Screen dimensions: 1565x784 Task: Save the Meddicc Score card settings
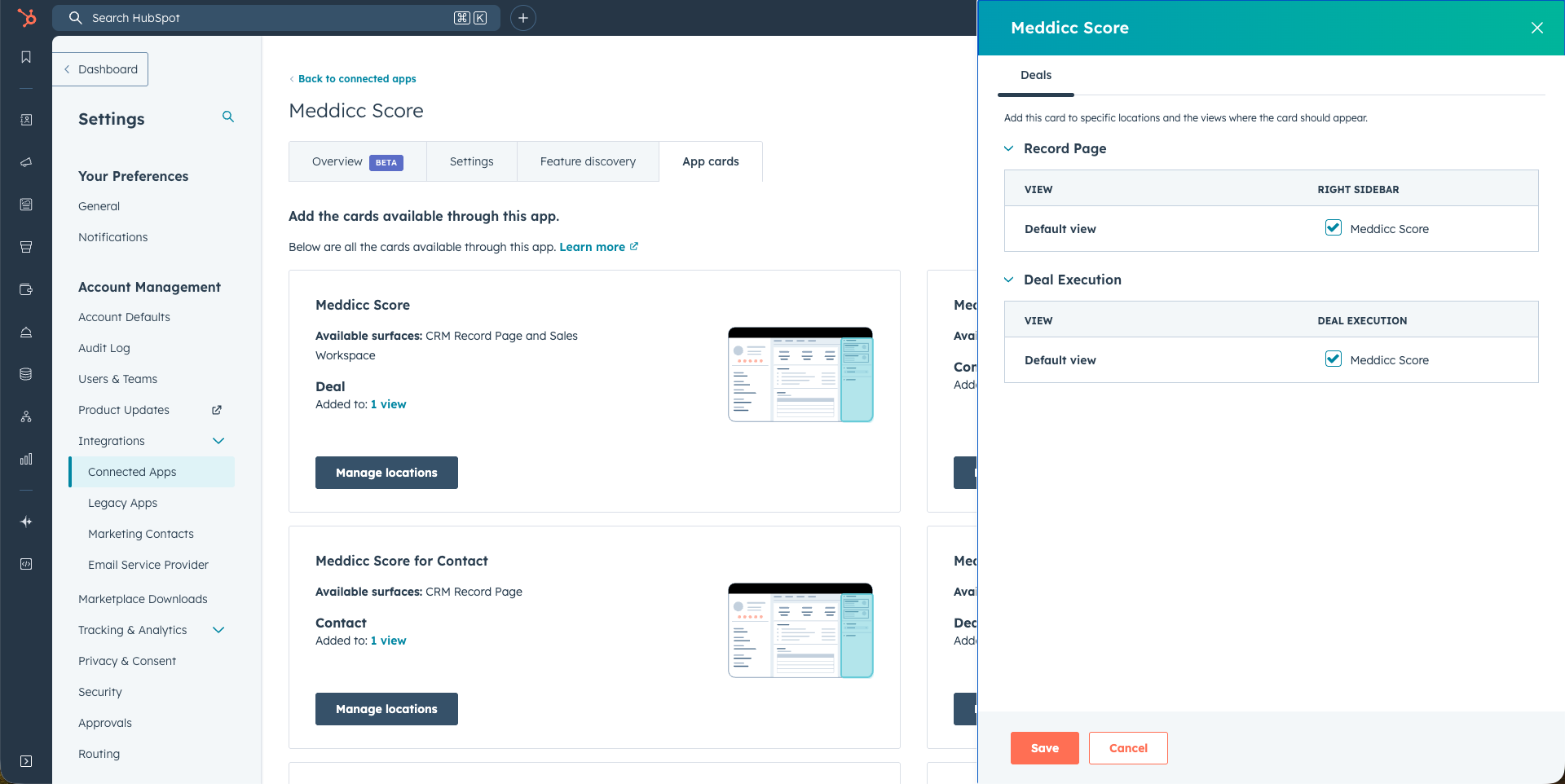click(1044, 747)
